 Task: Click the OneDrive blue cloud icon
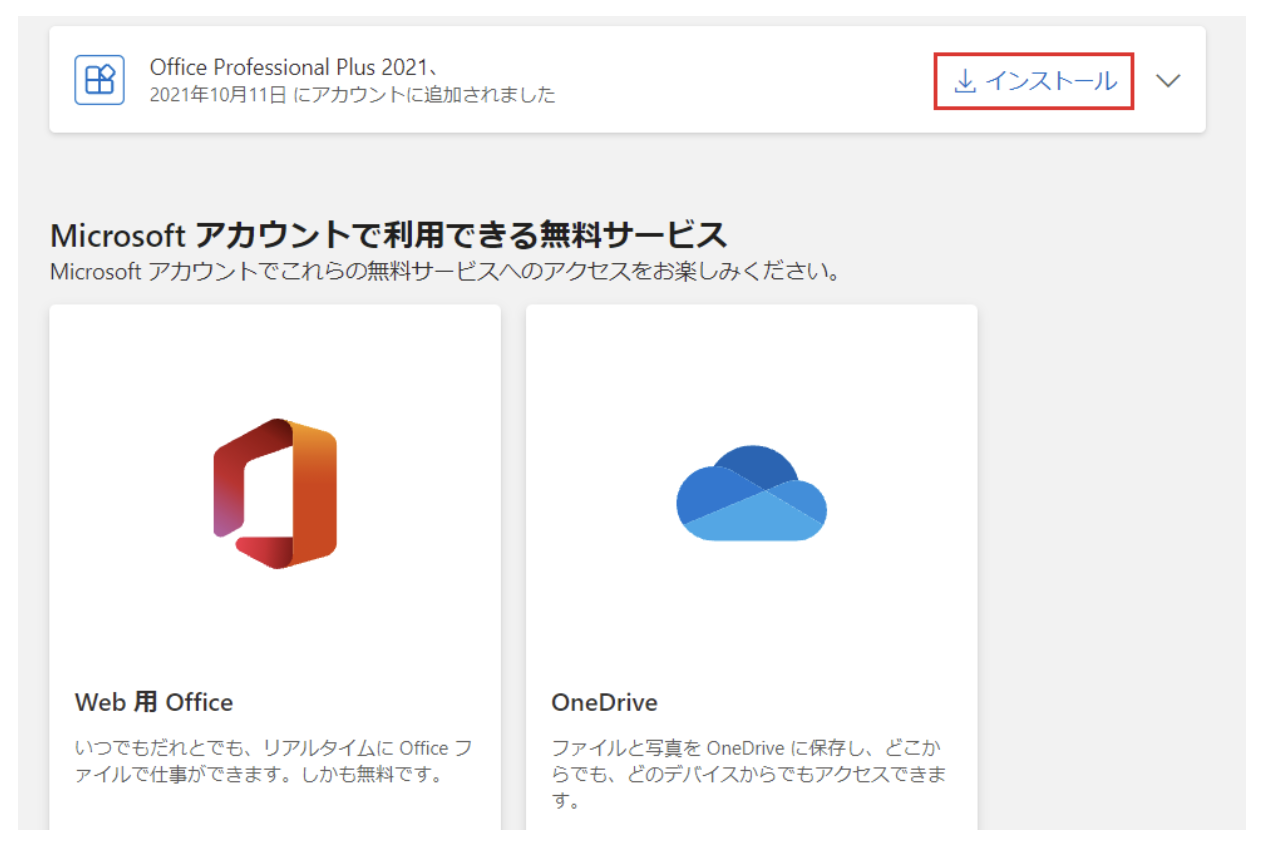tap(751, 494)
